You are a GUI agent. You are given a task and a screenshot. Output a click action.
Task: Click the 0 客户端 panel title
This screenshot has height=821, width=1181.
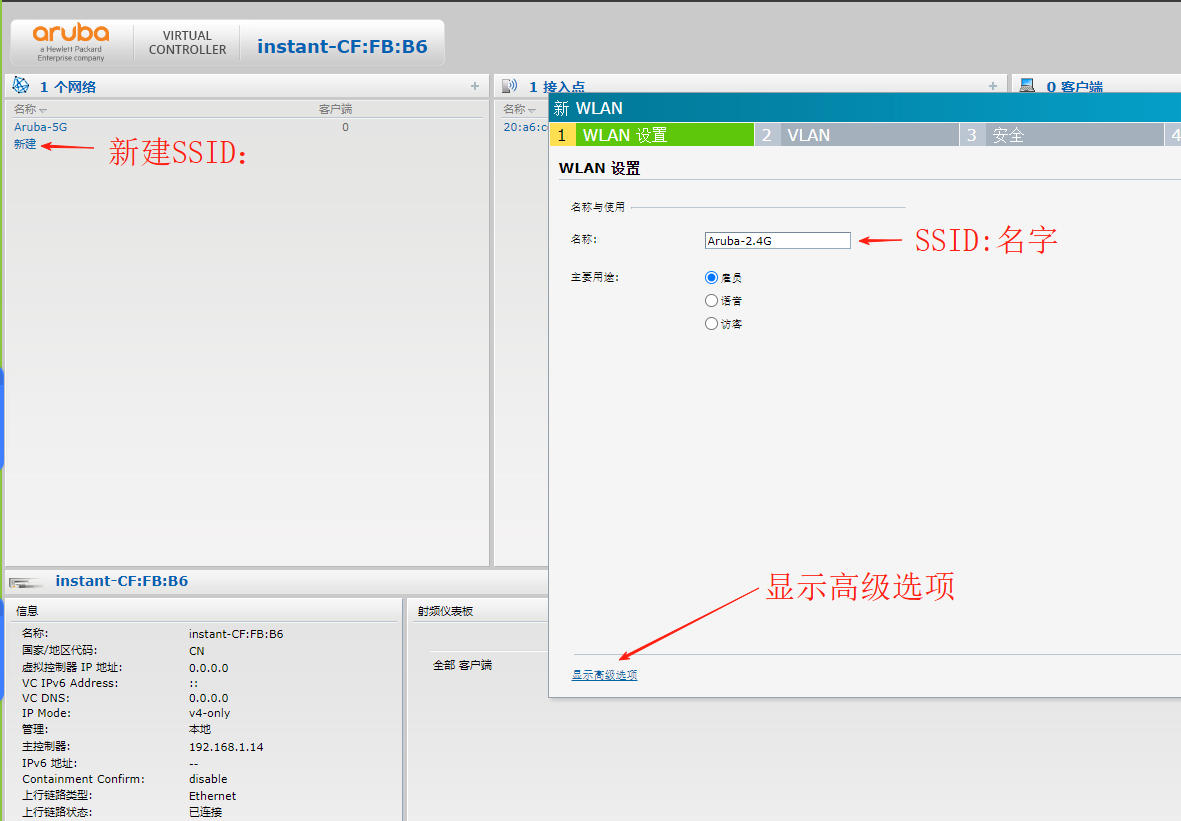[1075, 87]
